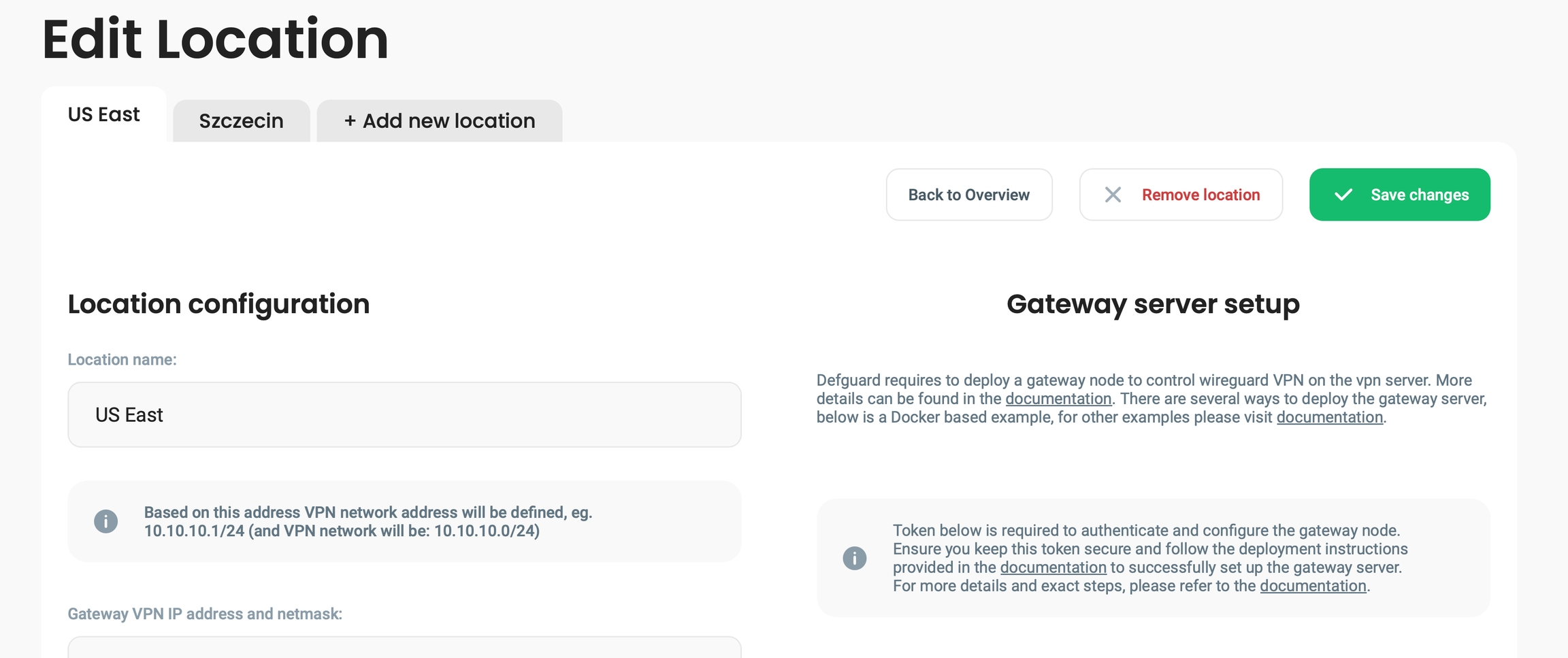The image size is (1568, 658).
Task: Click the info icon beside the token notice
Action: click(x=854, y=558)
